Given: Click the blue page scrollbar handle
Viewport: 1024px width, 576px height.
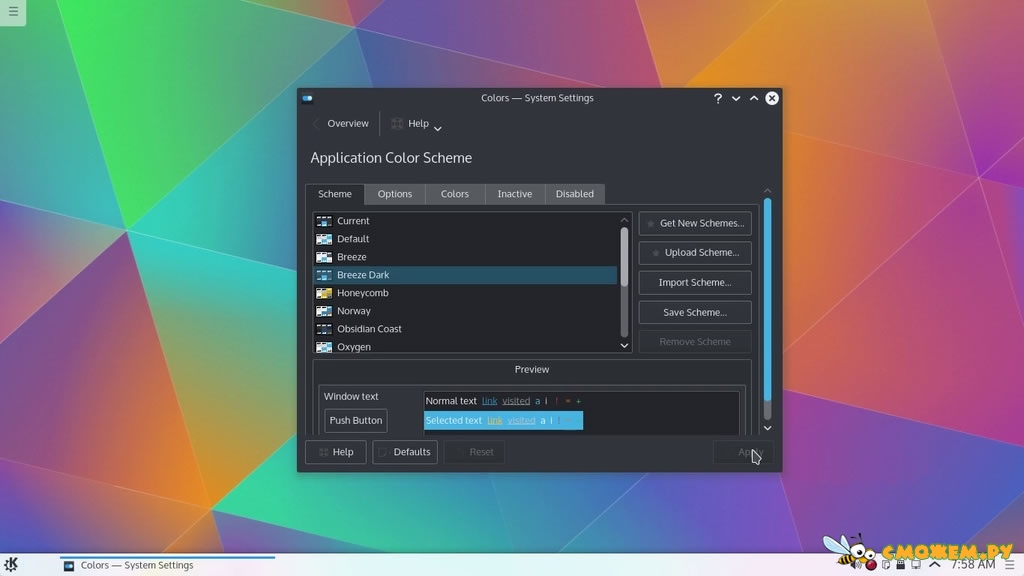Looking at the screenshot, I should coord(767,300).
